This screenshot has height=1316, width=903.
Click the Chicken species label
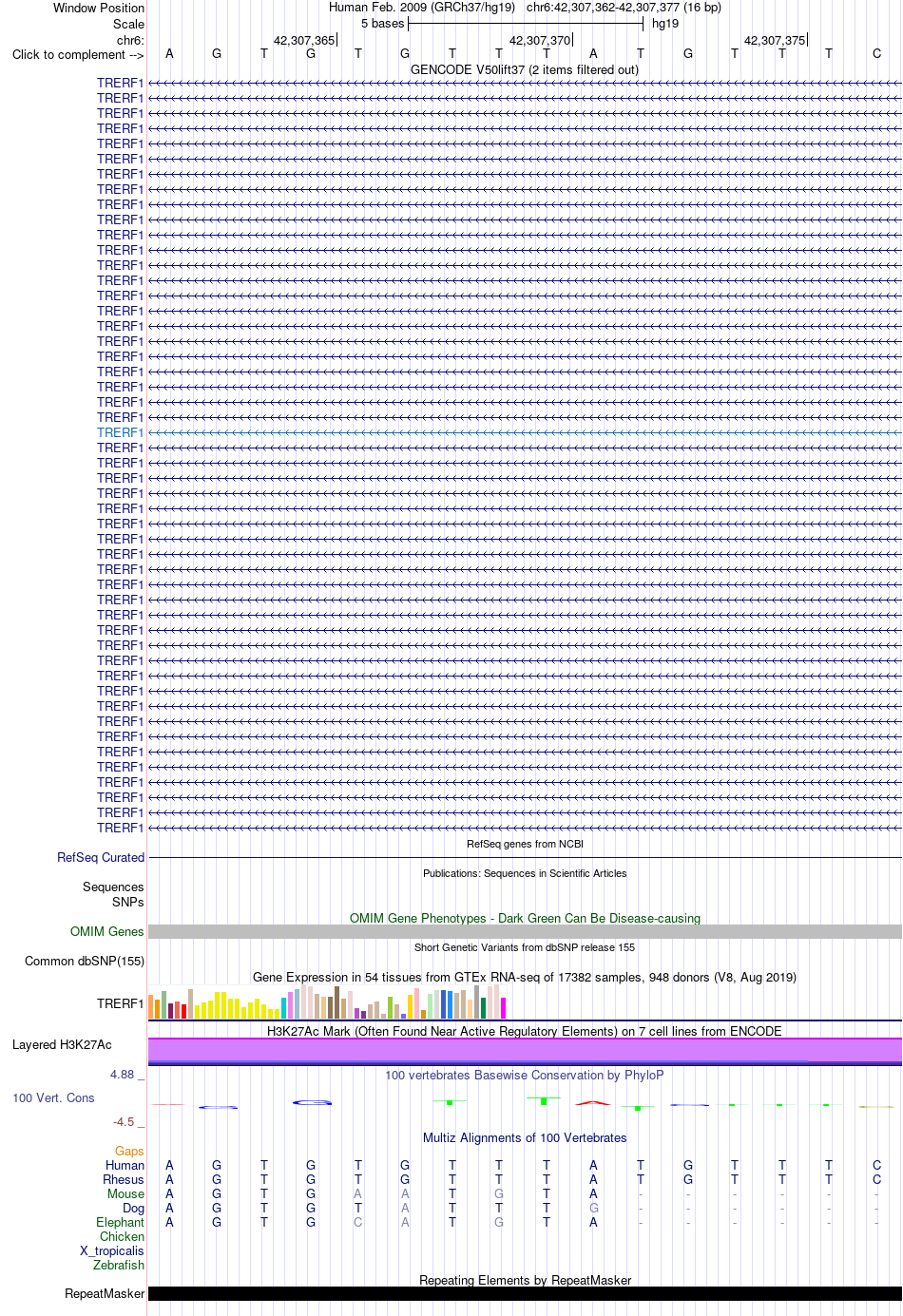pos(122,1236)
